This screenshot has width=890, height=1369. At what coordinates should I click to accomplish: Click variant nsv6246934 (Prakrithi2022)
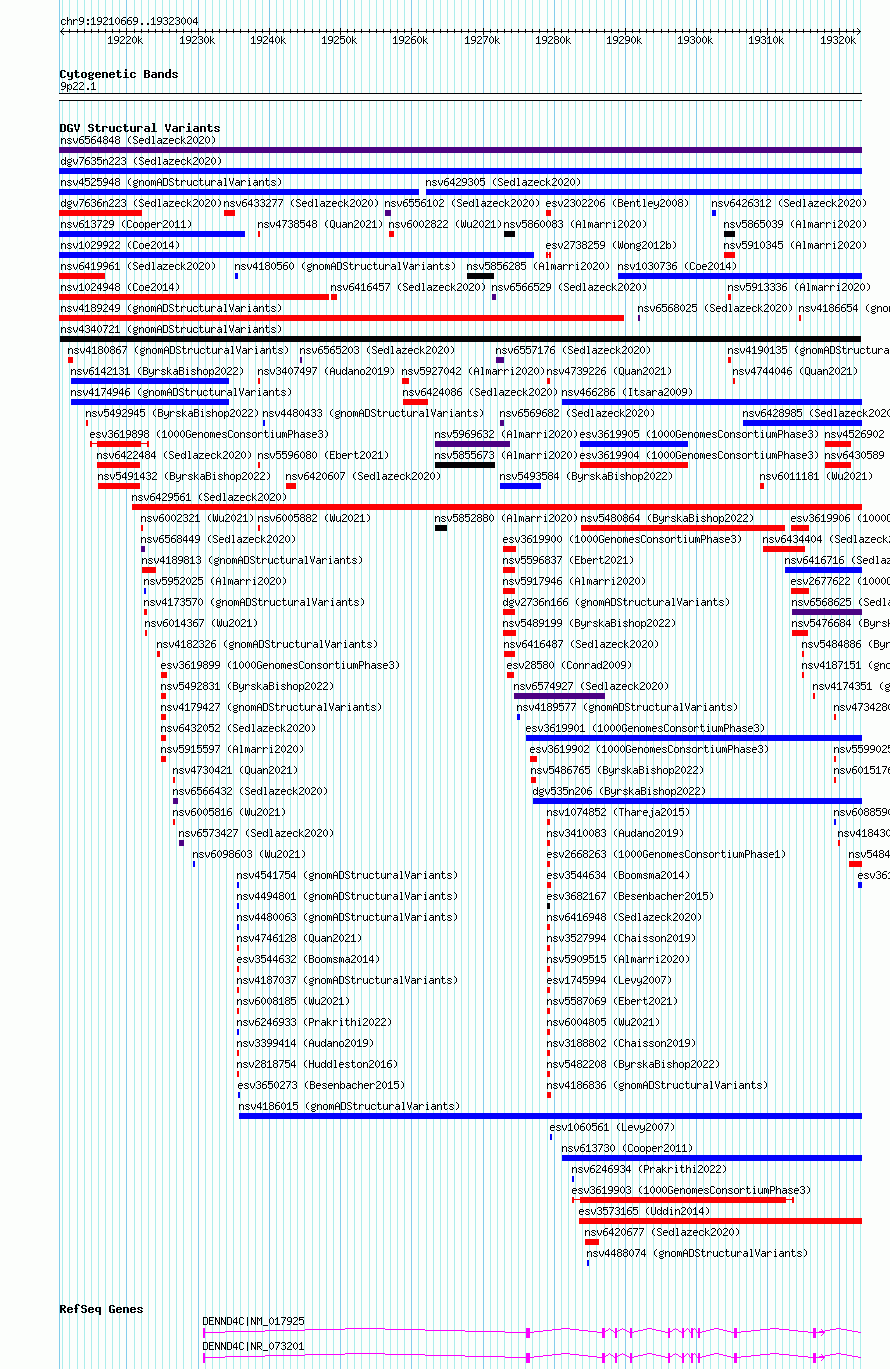(x=649, y=1169)
